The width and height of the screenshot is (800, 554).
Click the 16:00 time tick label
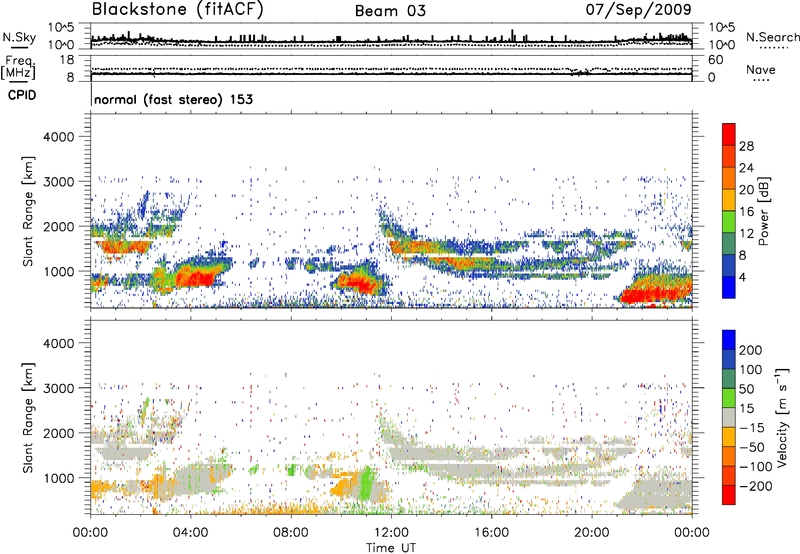[491, 533]
